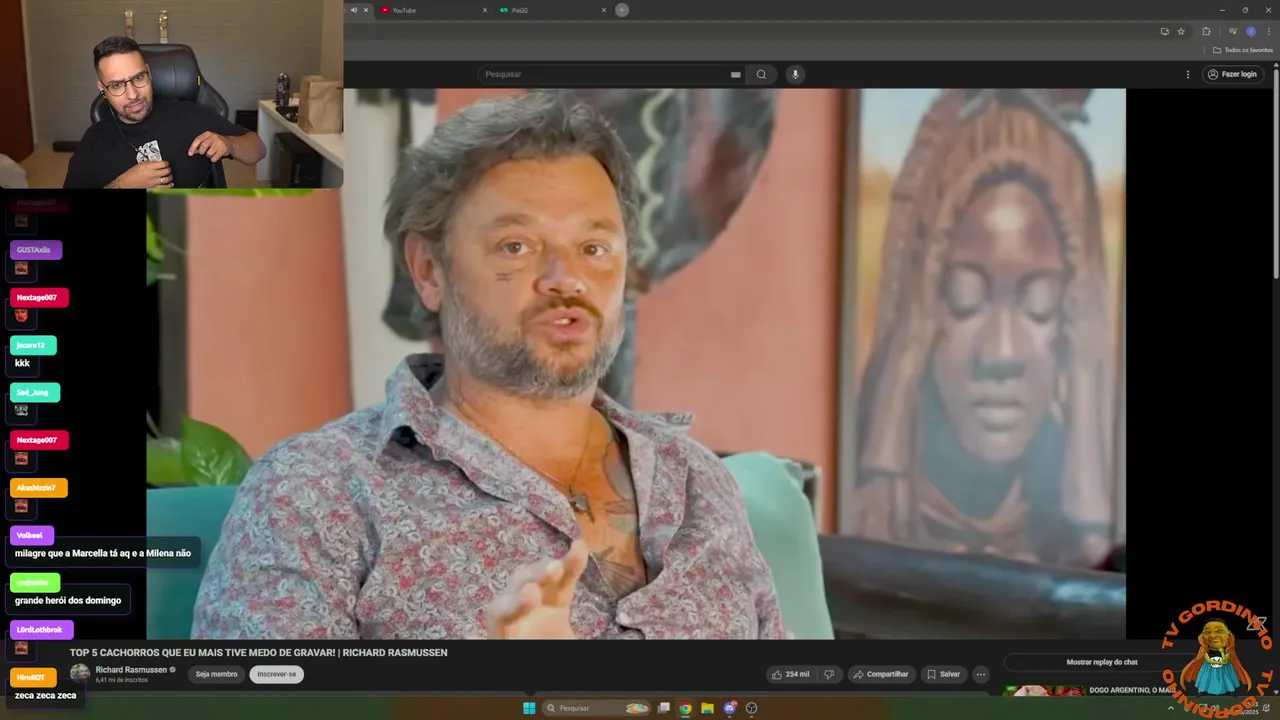Bookmark this page with star icon
Viewport: 1280px width, 720px height.
click(x=1181, y=31)
